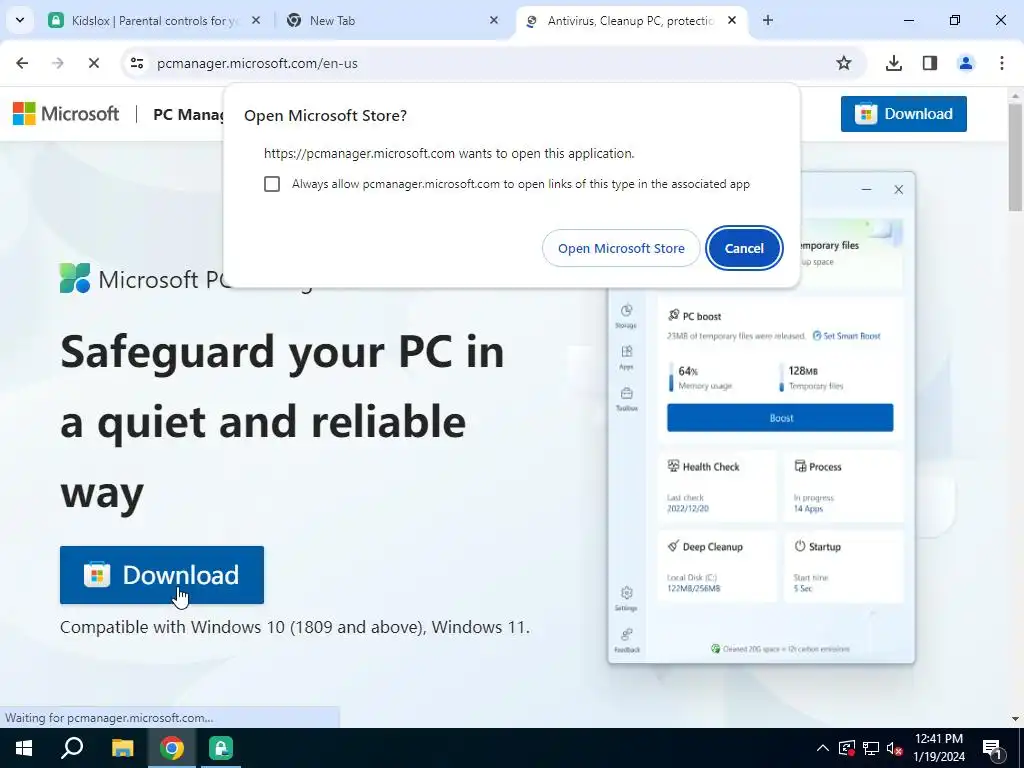Click the Toolbox icon in PC Manager preview
This screenshot has height=768, width=1024.
[x=626, y=398]
